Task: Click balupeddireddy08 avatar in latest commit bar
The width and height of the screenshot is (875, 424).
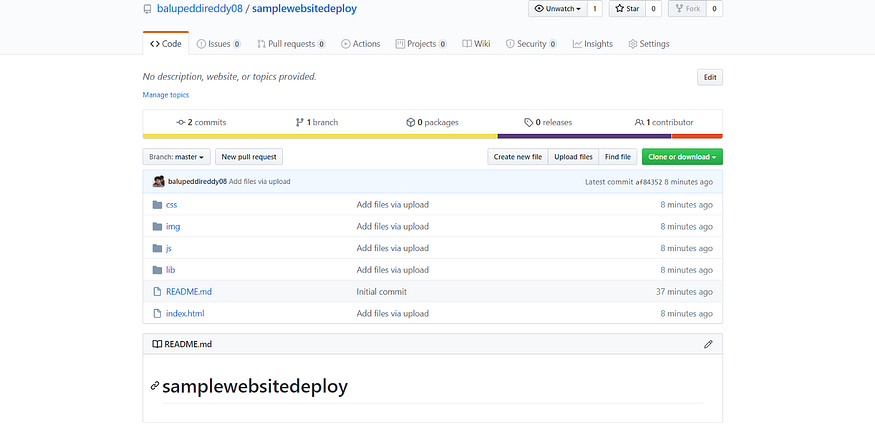Action: point(158,181)
